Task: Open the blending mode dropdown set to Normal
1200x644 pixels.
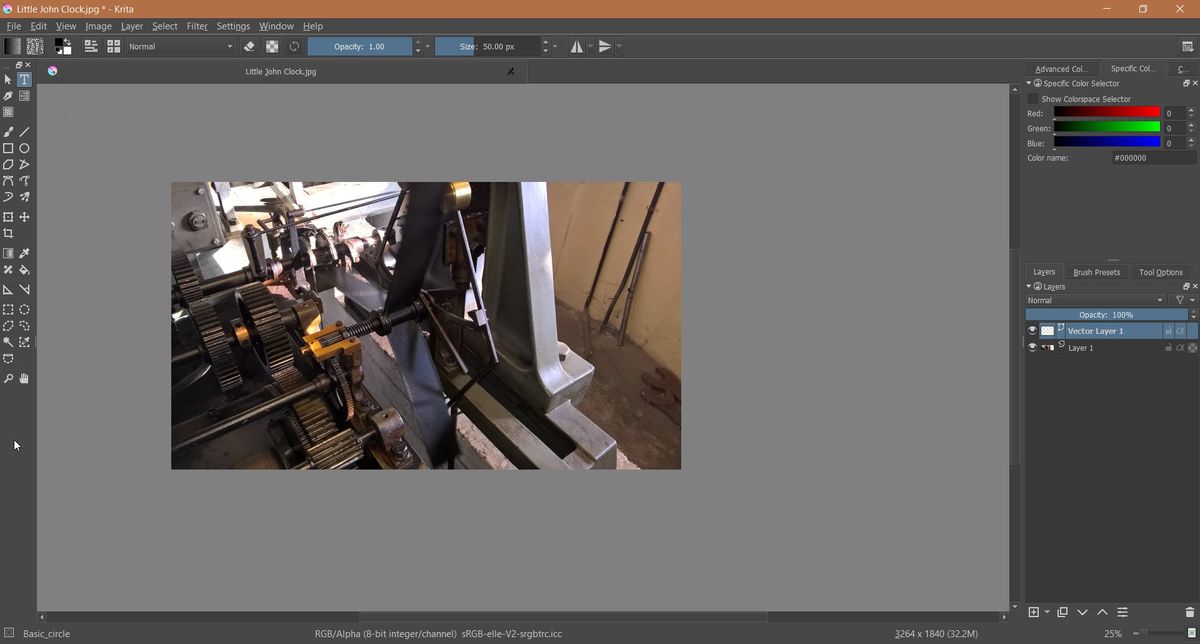Action: (x=1095, y=300)
